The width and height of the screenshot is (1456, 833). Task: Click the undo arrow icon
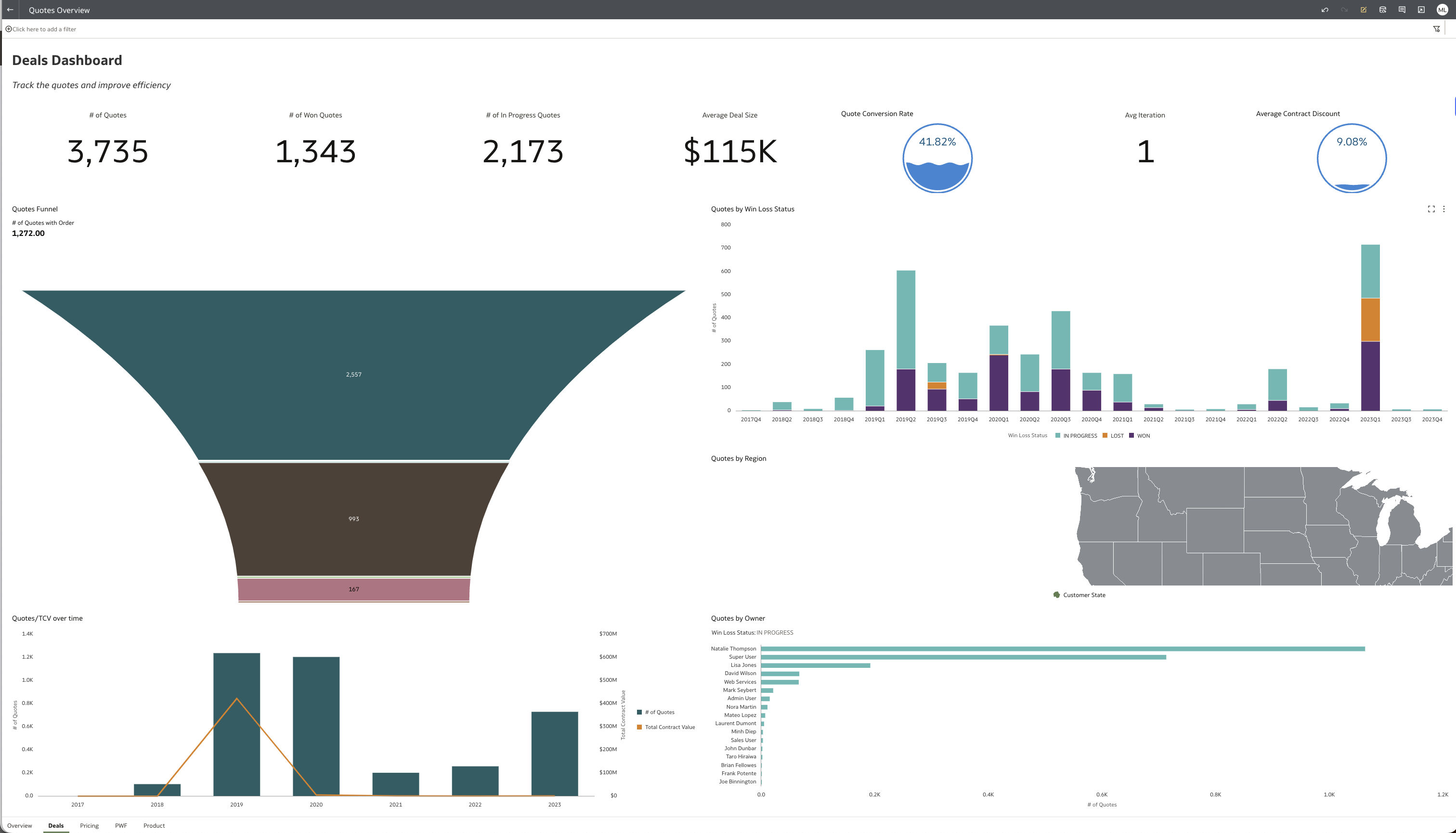pyautogui.click(x=1325, y=10)
